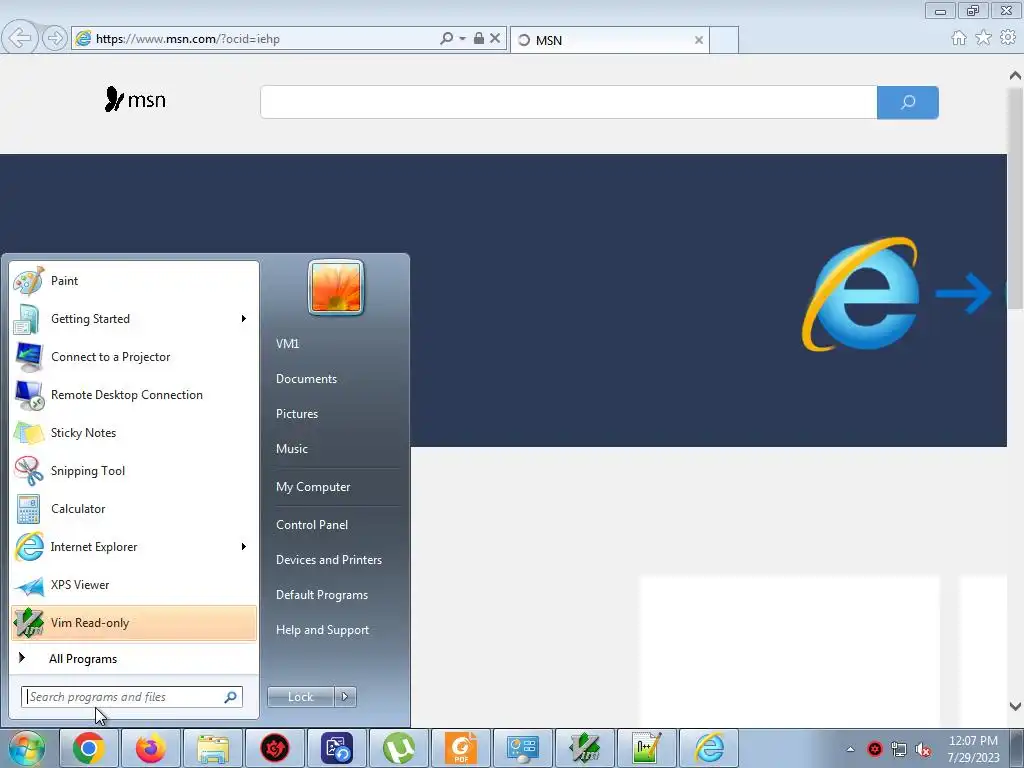Click the Windows Start orb

(26, 748)
